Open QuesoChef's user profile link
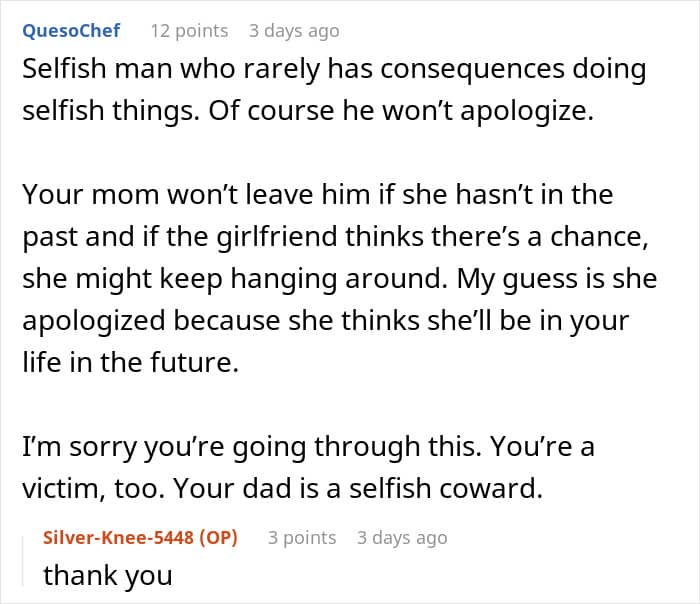The width and height of the screenshot is (700, 604). (x=71, y=30)
